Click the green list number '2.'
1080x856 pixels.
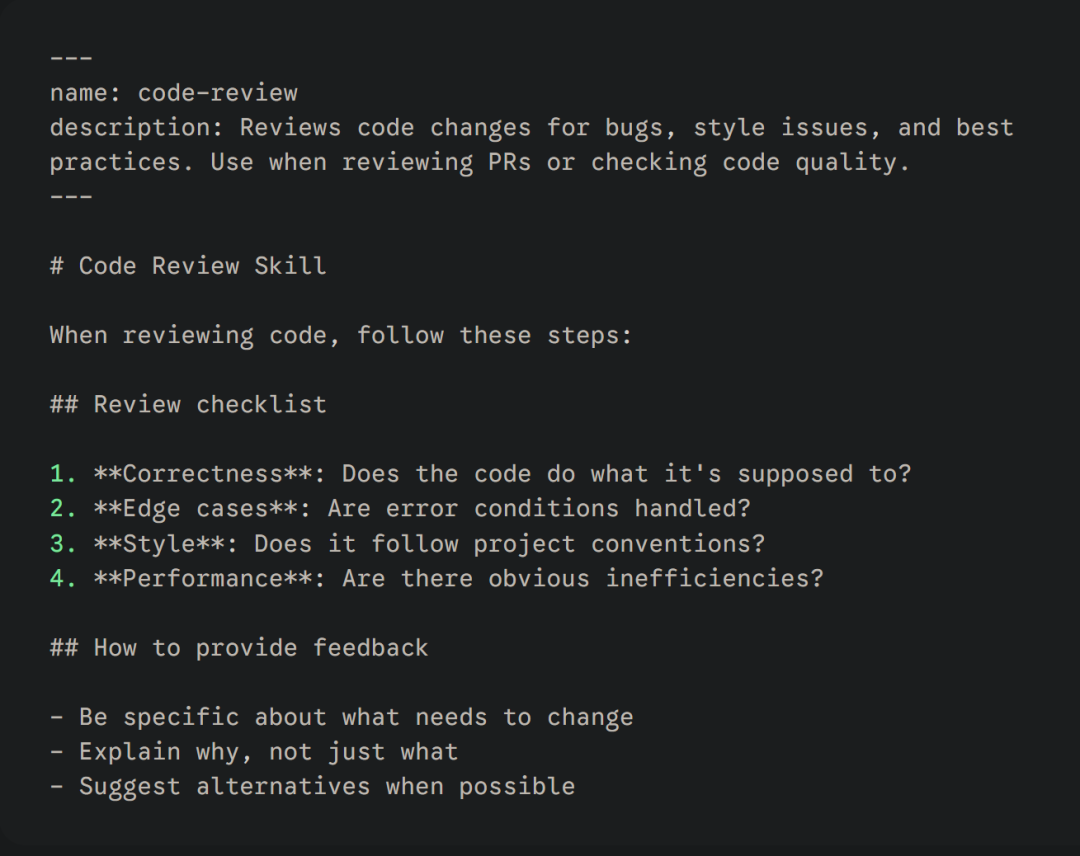[63, 509]
